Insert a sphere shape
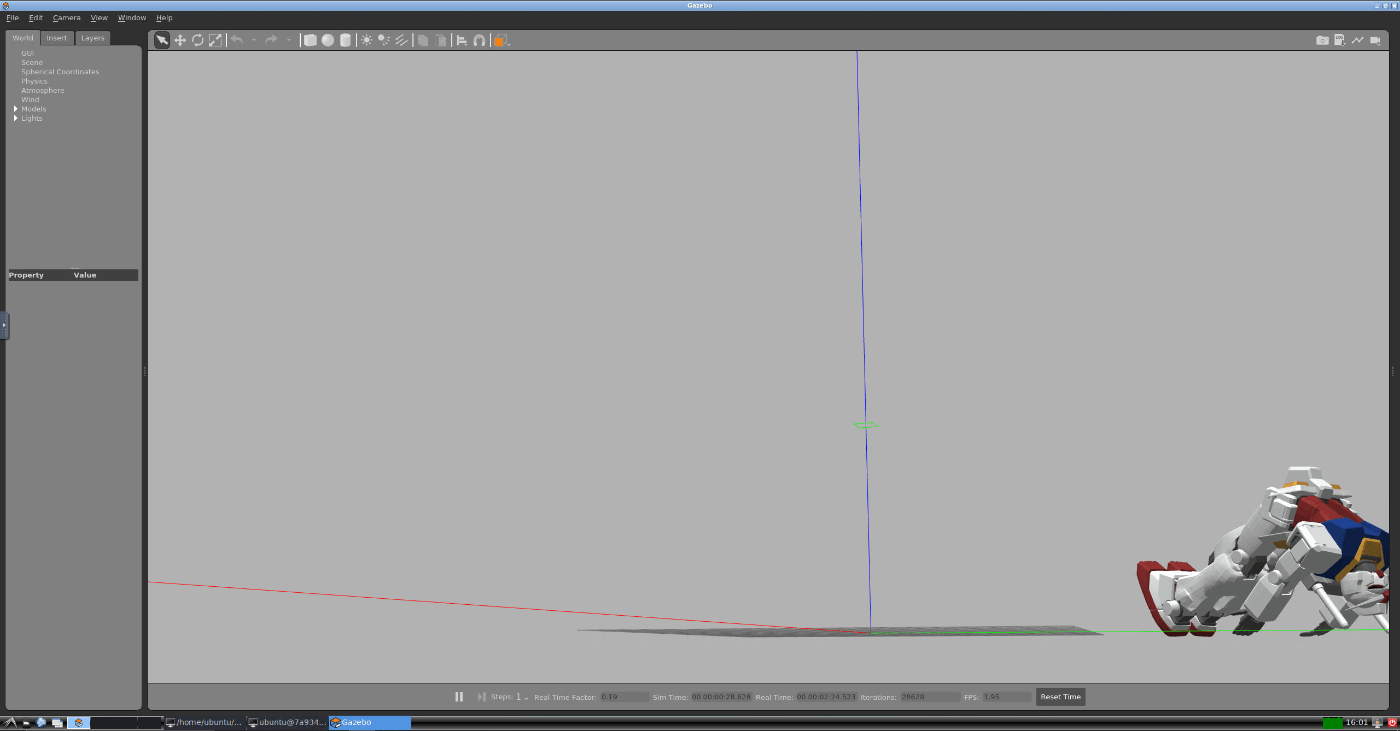Viewport: 1400px width, 731px height. click(328, 40)
